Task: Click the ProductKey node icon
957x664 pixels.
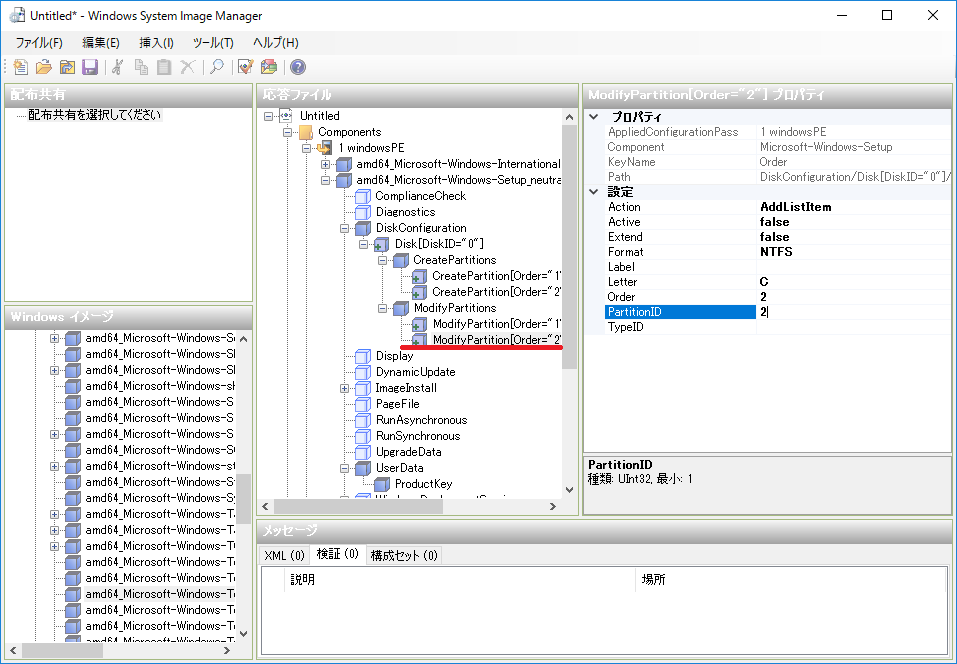Action: coord(382,484)
